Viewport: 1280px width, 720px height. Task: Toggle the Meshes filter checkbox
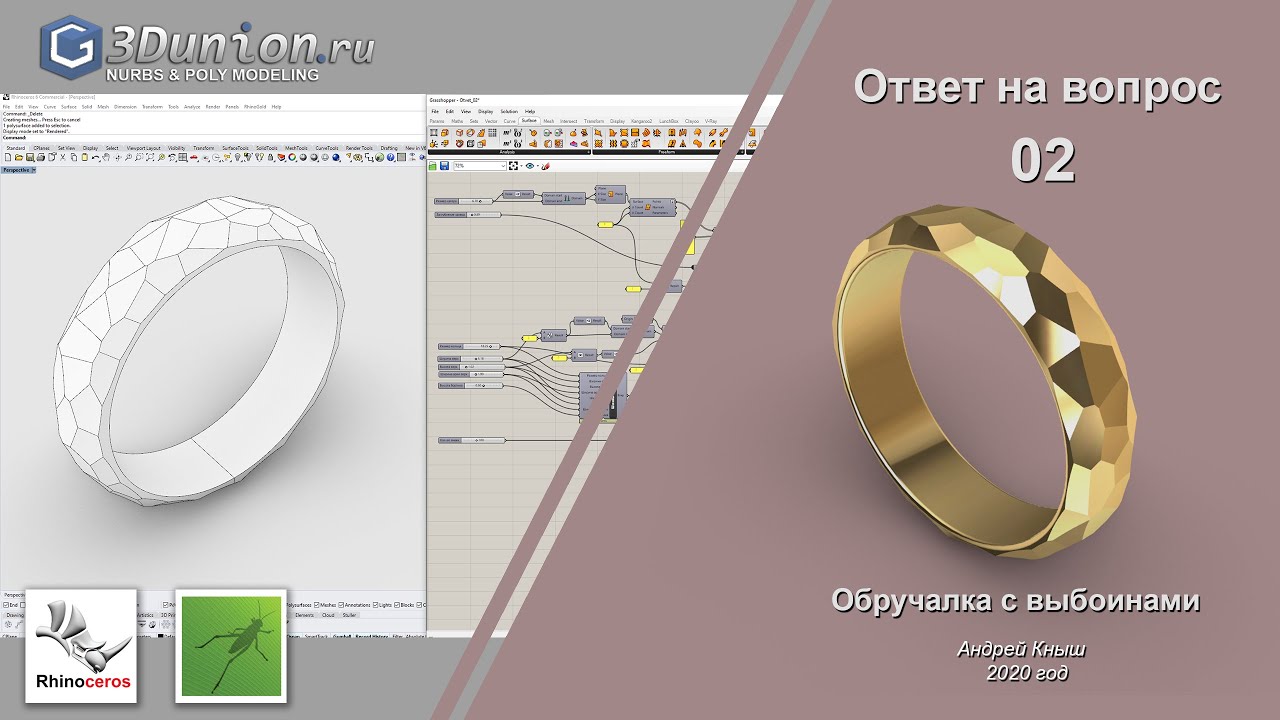point(316,605)
